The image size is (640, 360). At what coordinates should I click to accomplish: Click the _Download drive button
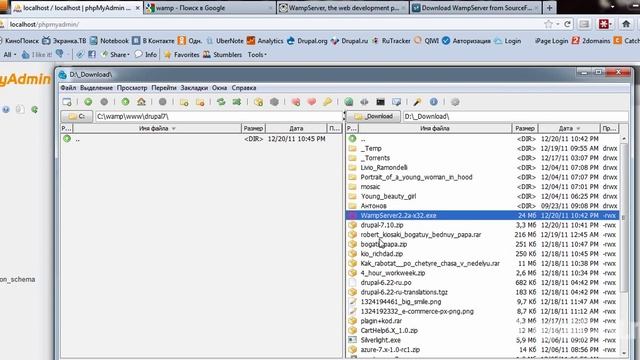[373, 116]
